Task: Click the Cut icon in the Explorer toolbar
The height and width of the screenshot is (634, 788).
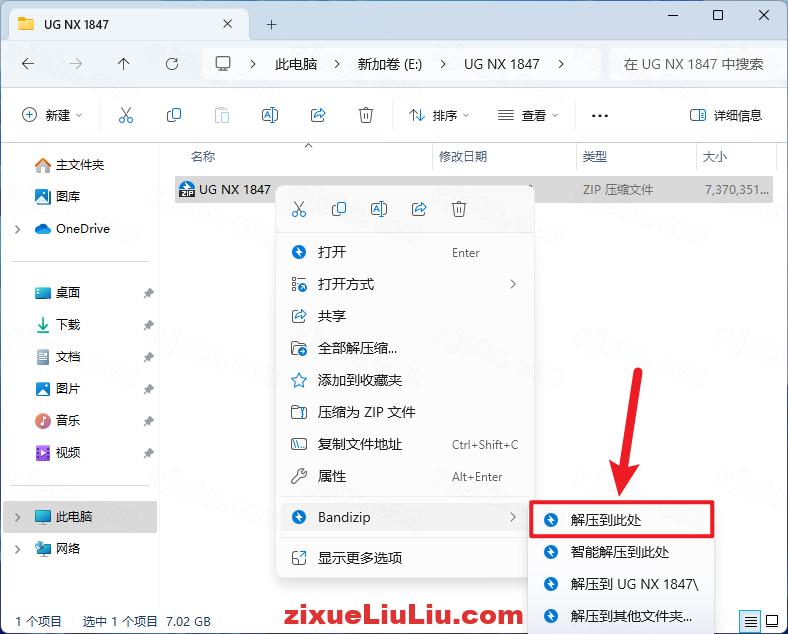Action: (x=126, y=116)
